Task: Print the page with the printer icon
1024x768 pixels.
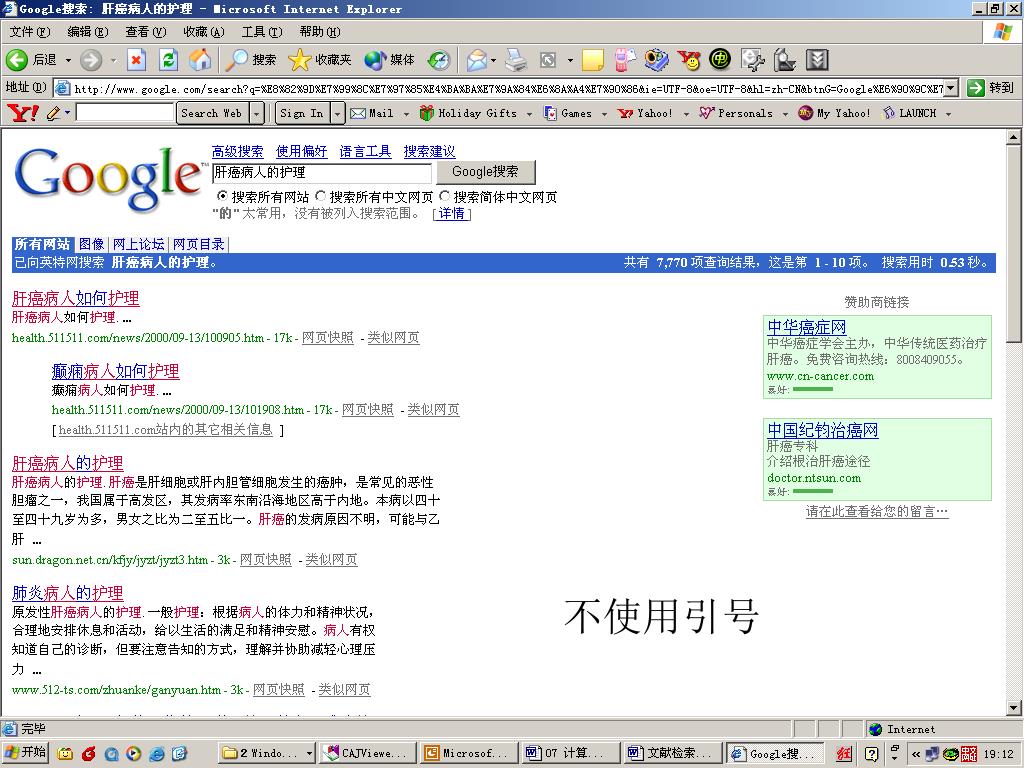Action: 516,60
